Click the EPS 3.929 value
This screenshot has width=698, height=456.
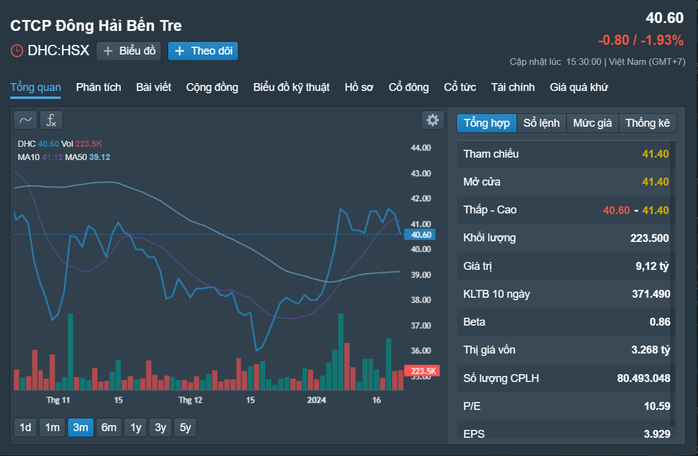[657, 434]
